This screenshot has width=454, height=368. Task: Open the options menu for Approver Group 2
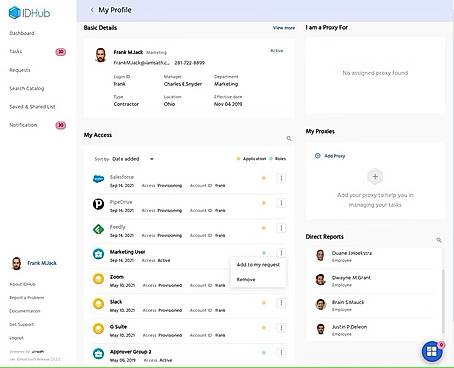pyautogui.click(x=281, y=353)
